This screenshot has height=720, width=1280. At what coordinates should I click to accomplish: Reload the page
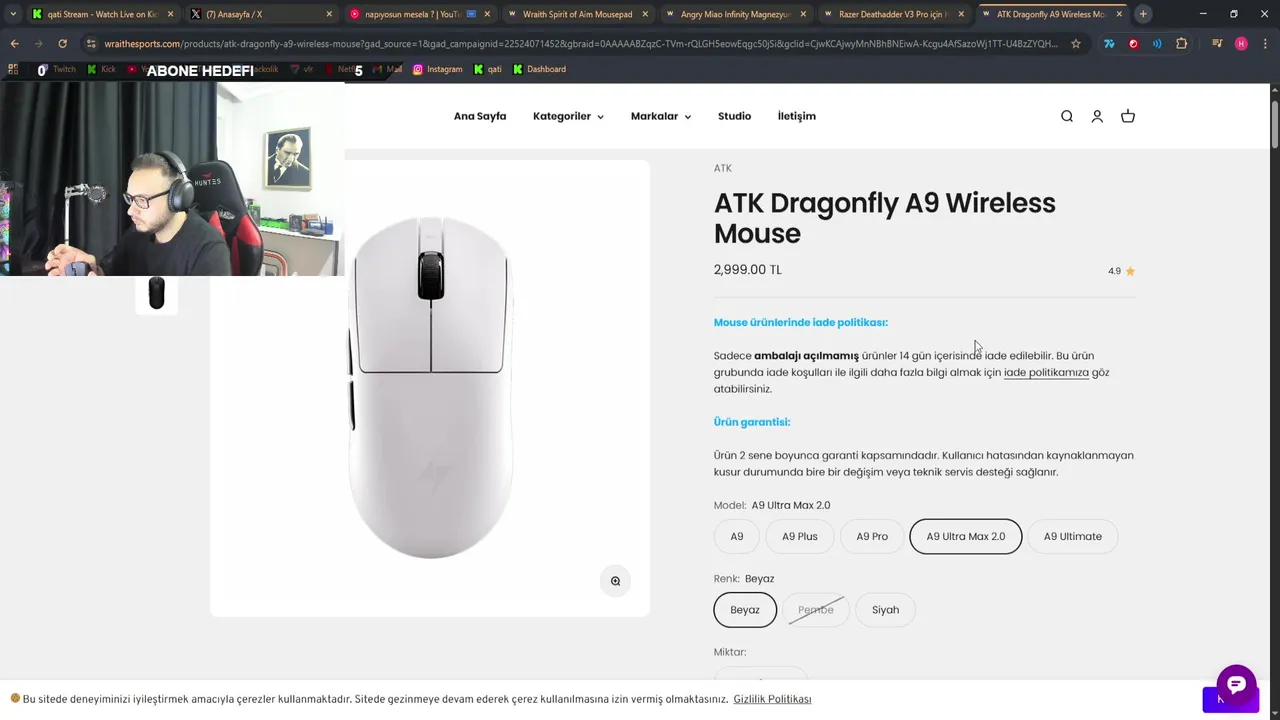pyautogui.click(x=62, y=44)
